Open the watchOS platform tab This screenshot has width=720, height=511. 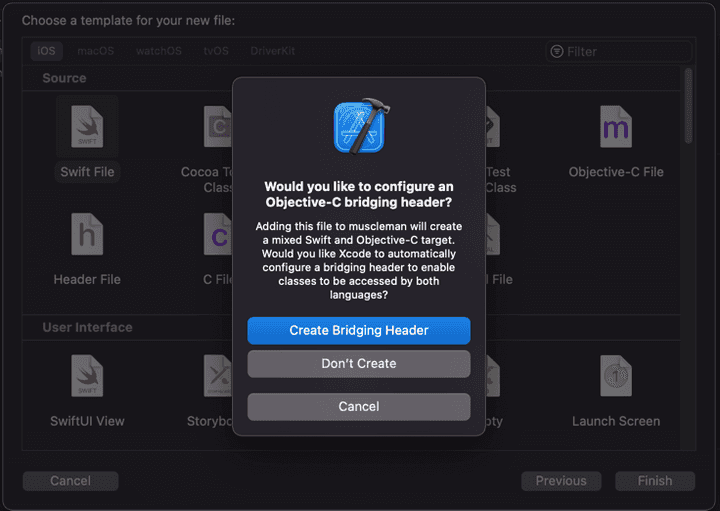pyautogui.click(x=158, y=51)
